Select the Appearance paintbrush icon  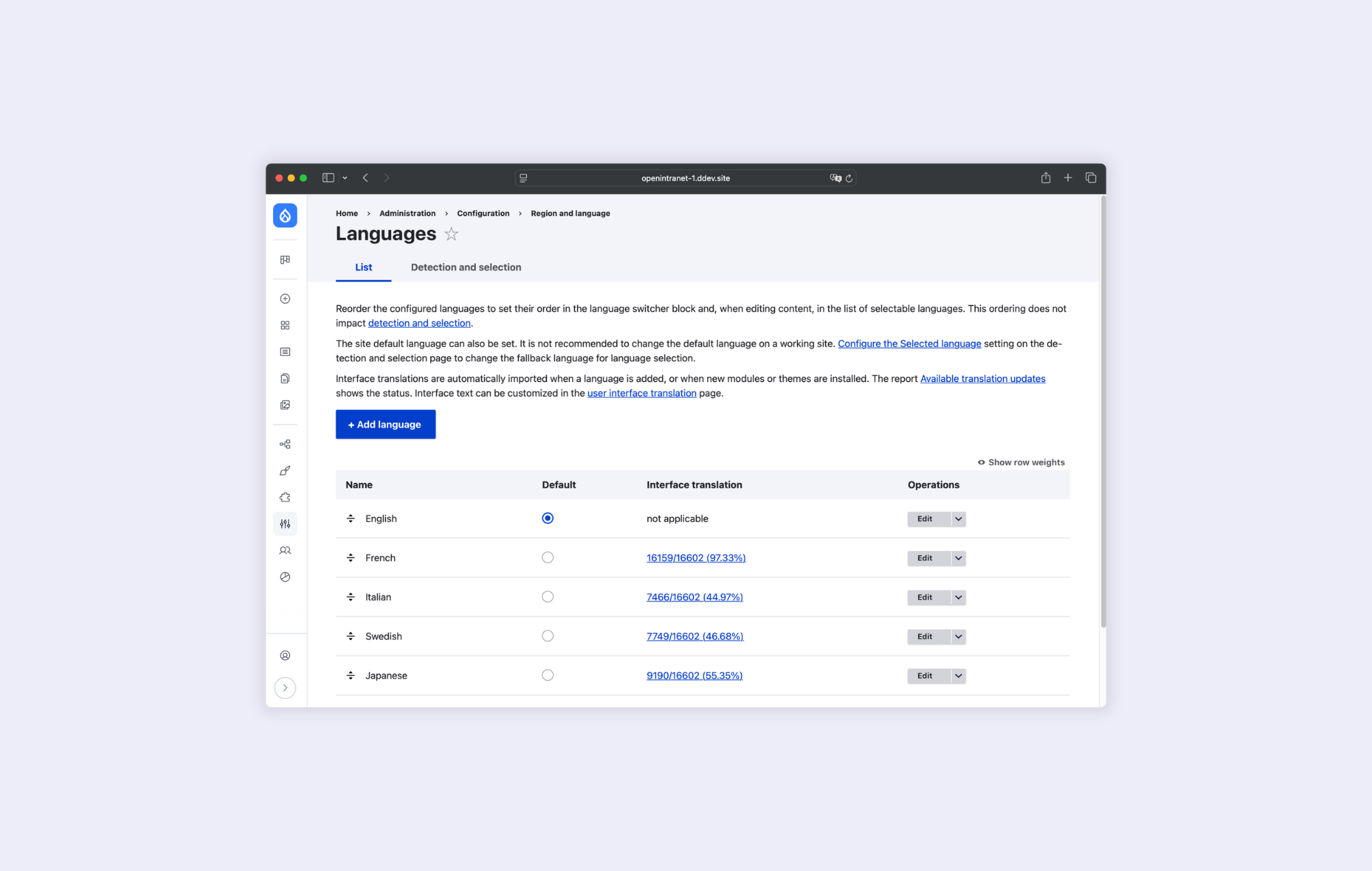tap(285, 470)
